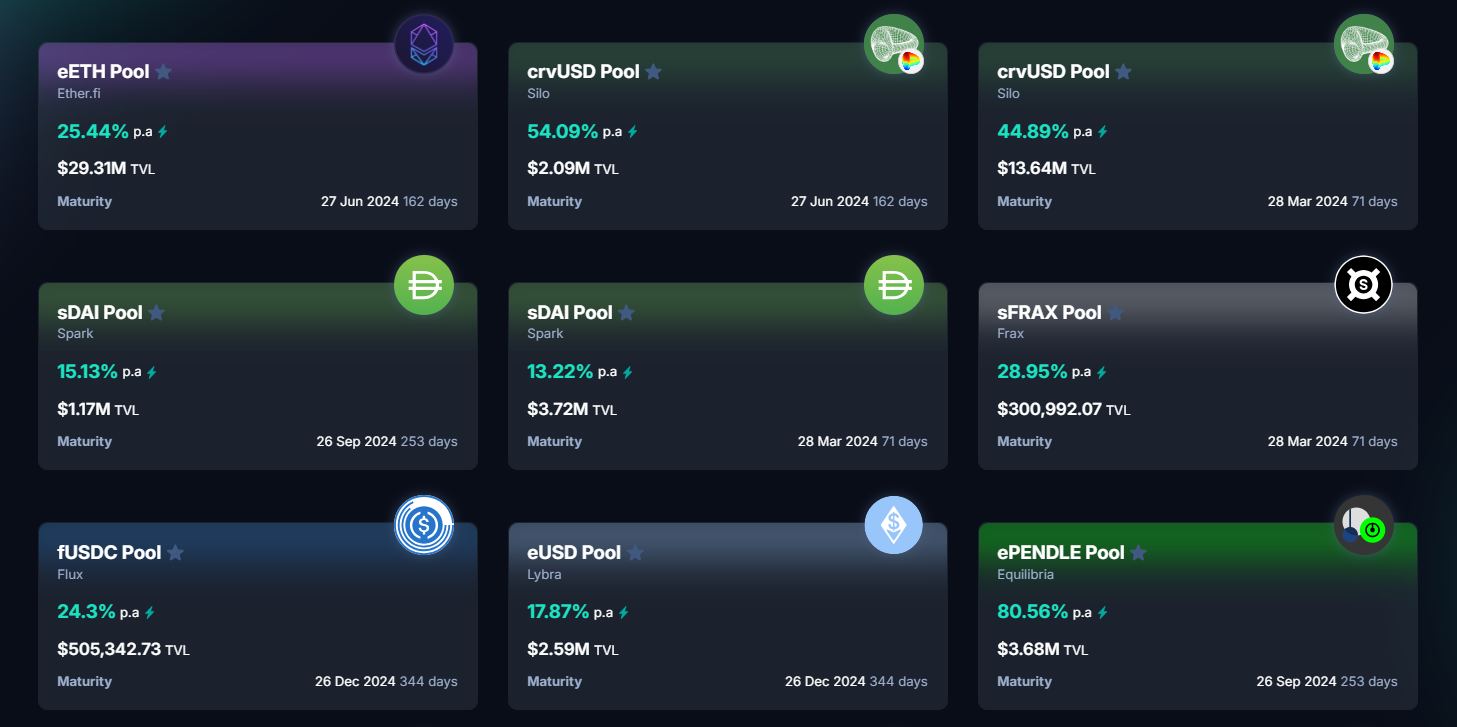Click the lightning bolt next to 13.22% p.a
Viewport: 1457px width, 727px height.
[627, 372]
